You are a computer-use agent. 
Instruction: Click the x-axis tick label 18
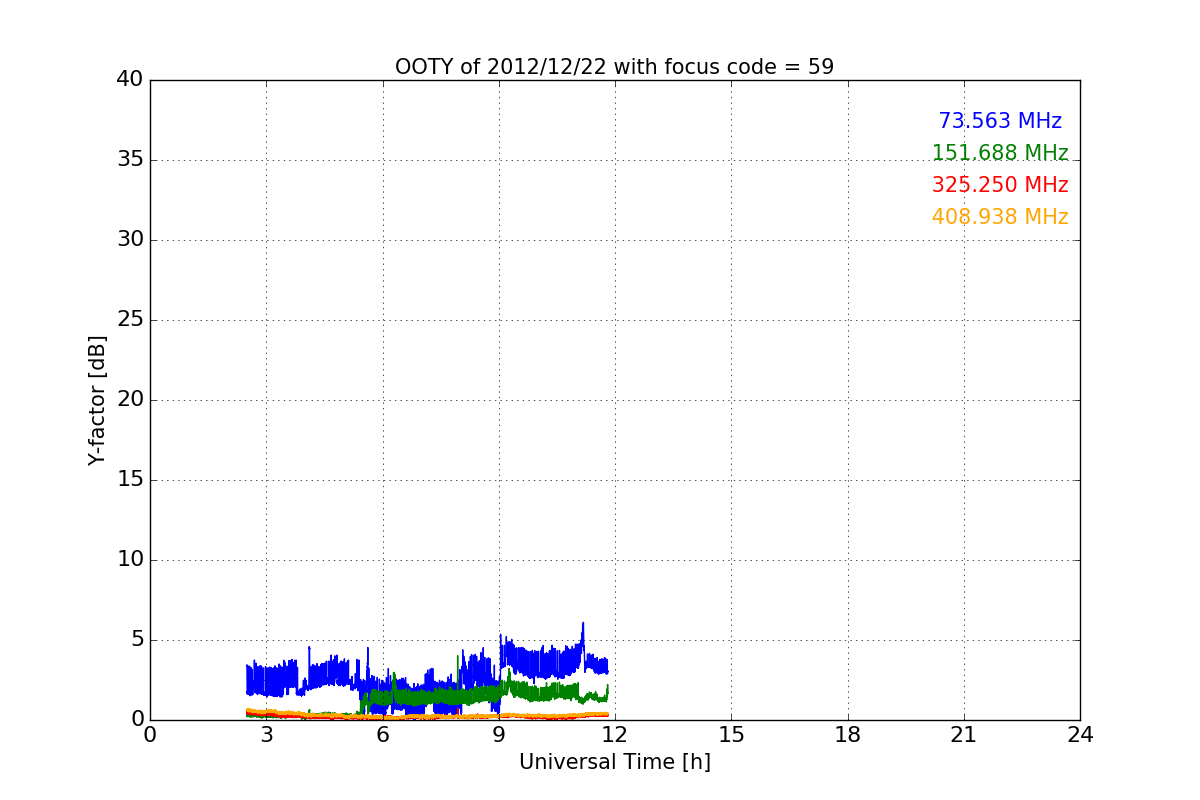(848, 735)
